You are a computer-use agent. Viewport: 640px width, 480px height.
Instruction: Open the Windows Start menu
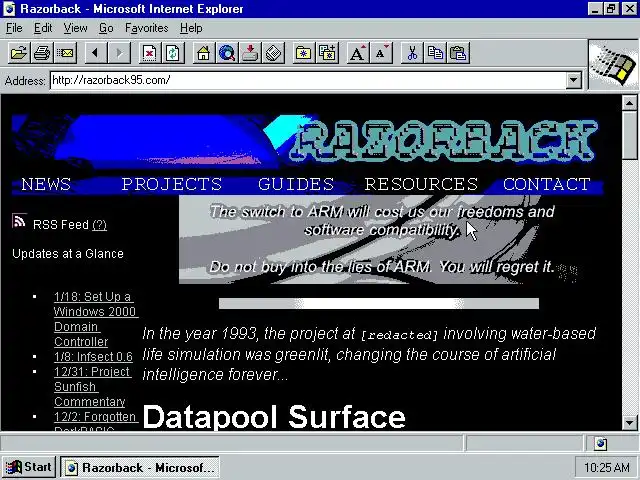(x=29, y=467)
